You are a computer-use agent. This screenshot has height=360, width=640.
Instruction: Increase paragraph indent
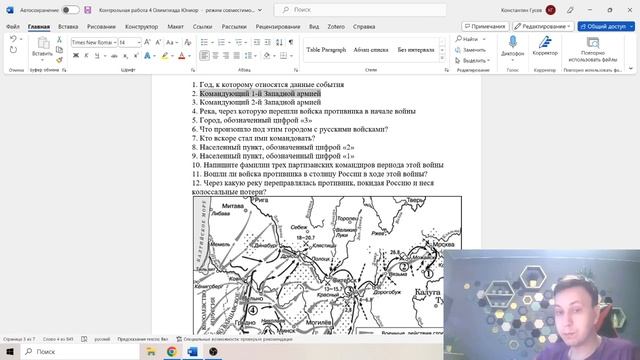267,42
